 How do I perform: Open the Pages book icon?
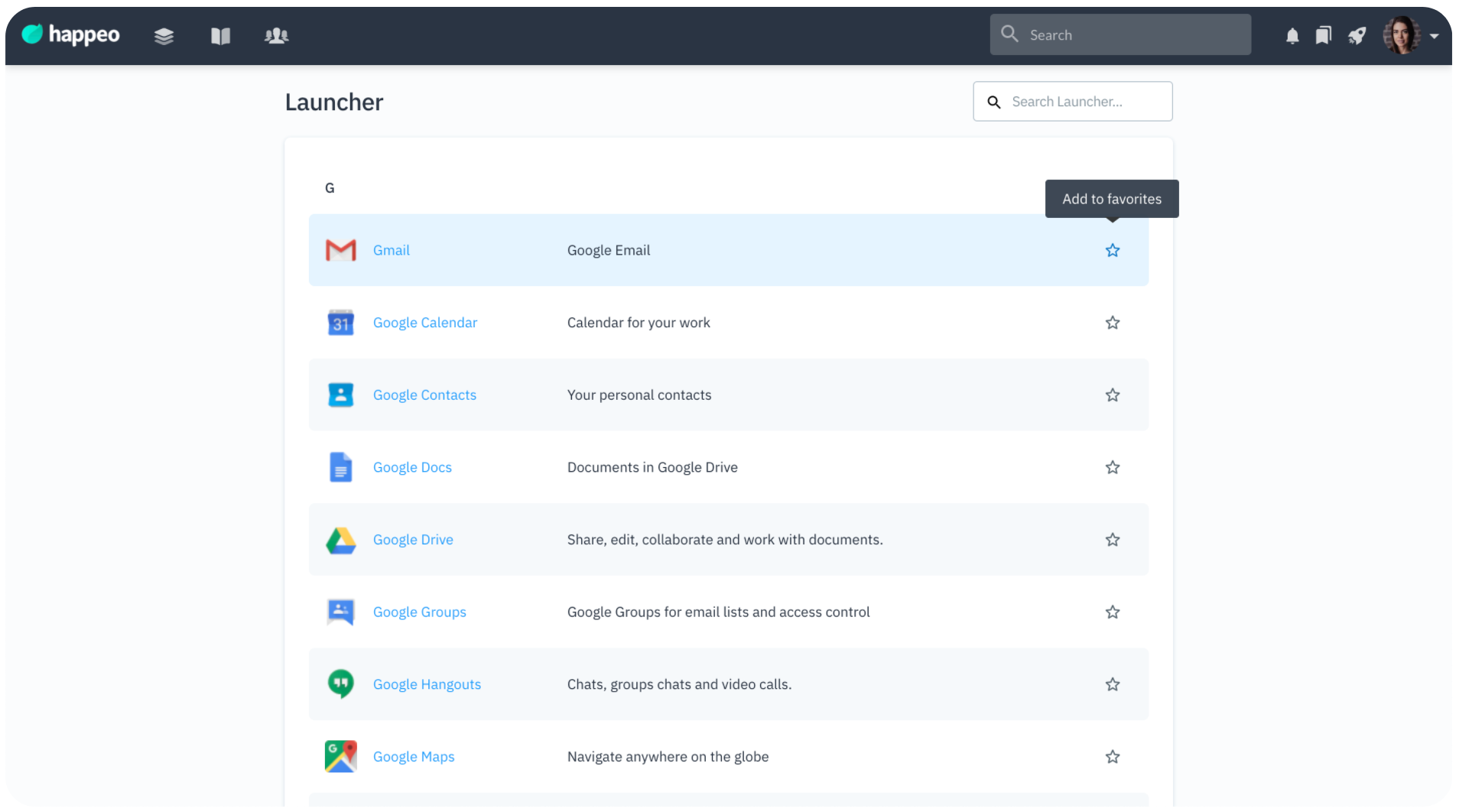220,36
